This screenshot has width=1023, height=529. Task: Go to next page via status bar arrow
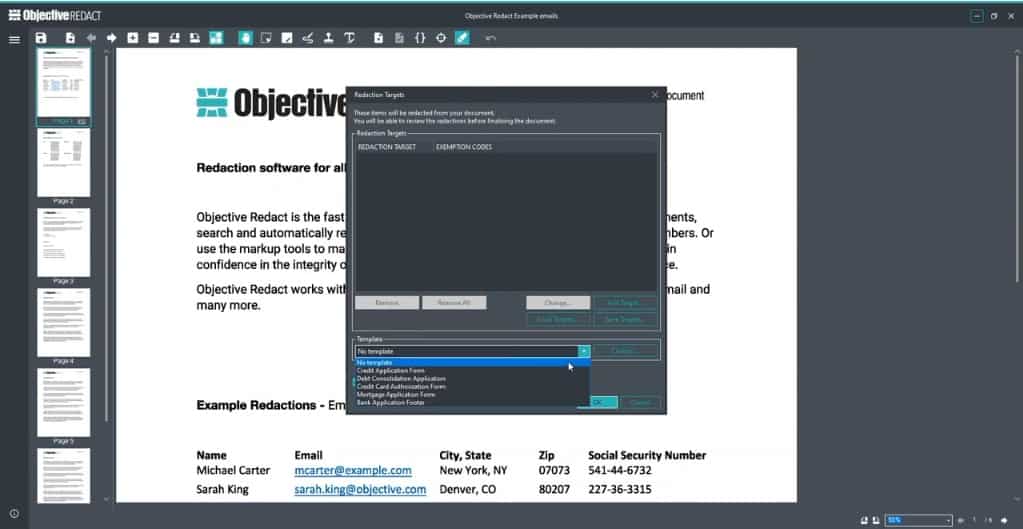click(1004, 520)
